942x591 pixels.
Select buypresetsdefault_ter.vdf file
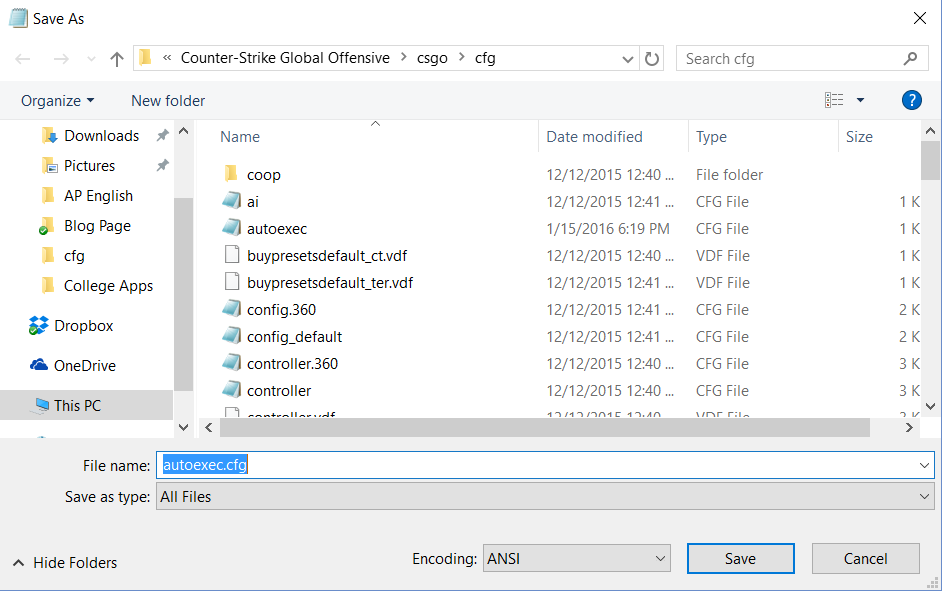click(330, 283)
